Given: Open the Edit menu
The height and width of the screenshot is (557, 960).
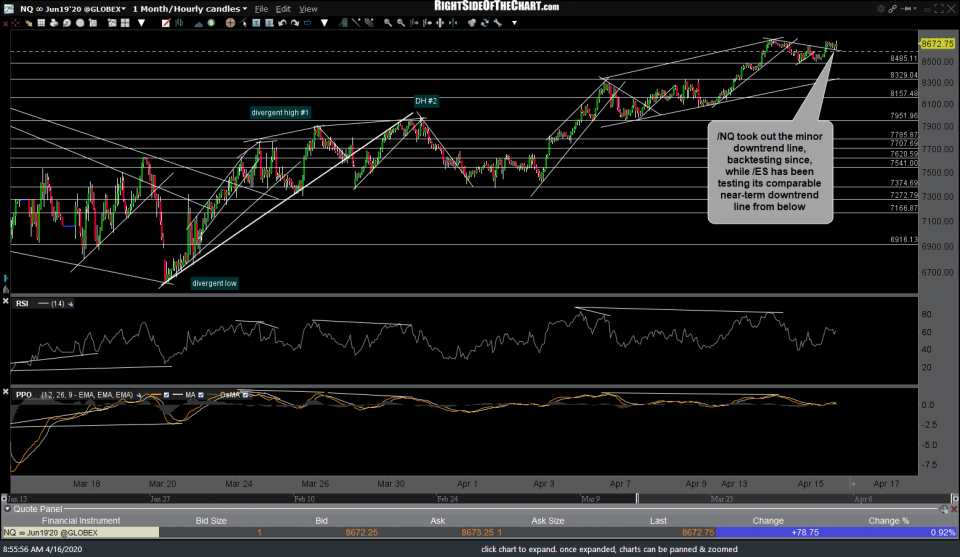Looking at the screenshot, I should [x=283, y=9].
